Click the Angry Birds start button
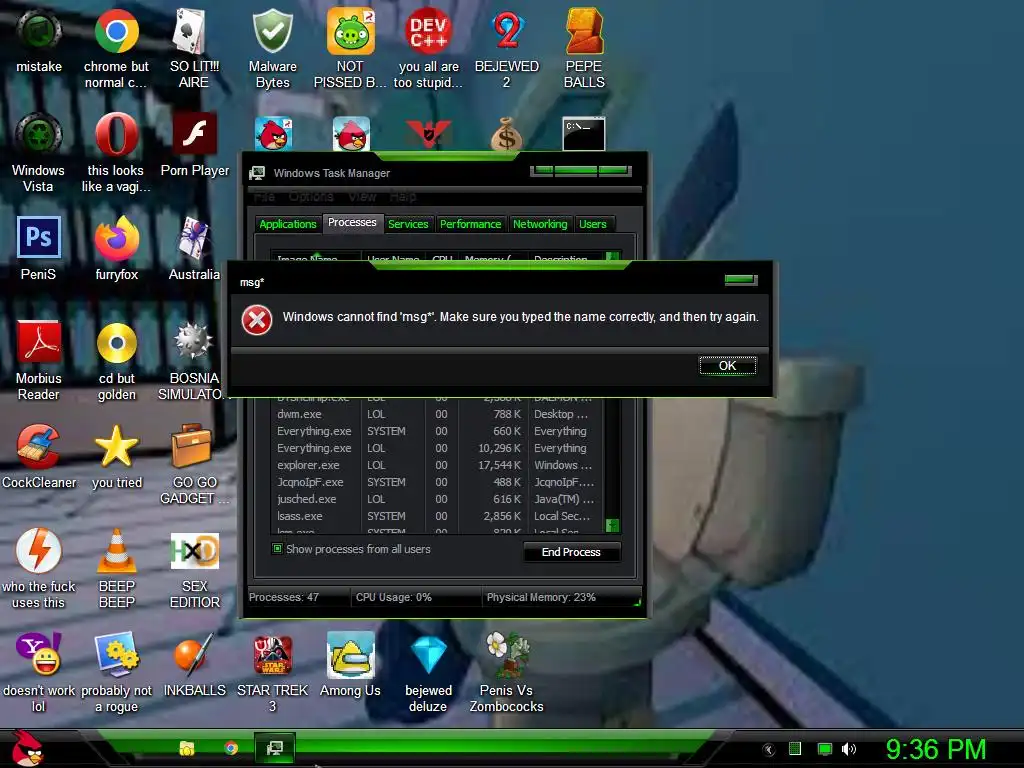The width and height of the screenshot is (1024, 768). [27, 748]
